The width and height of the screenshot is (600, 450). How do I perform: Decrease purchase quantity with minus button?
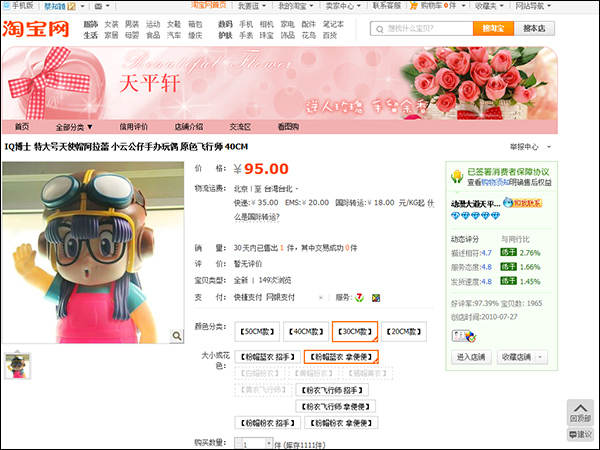(x=238, y=444)
